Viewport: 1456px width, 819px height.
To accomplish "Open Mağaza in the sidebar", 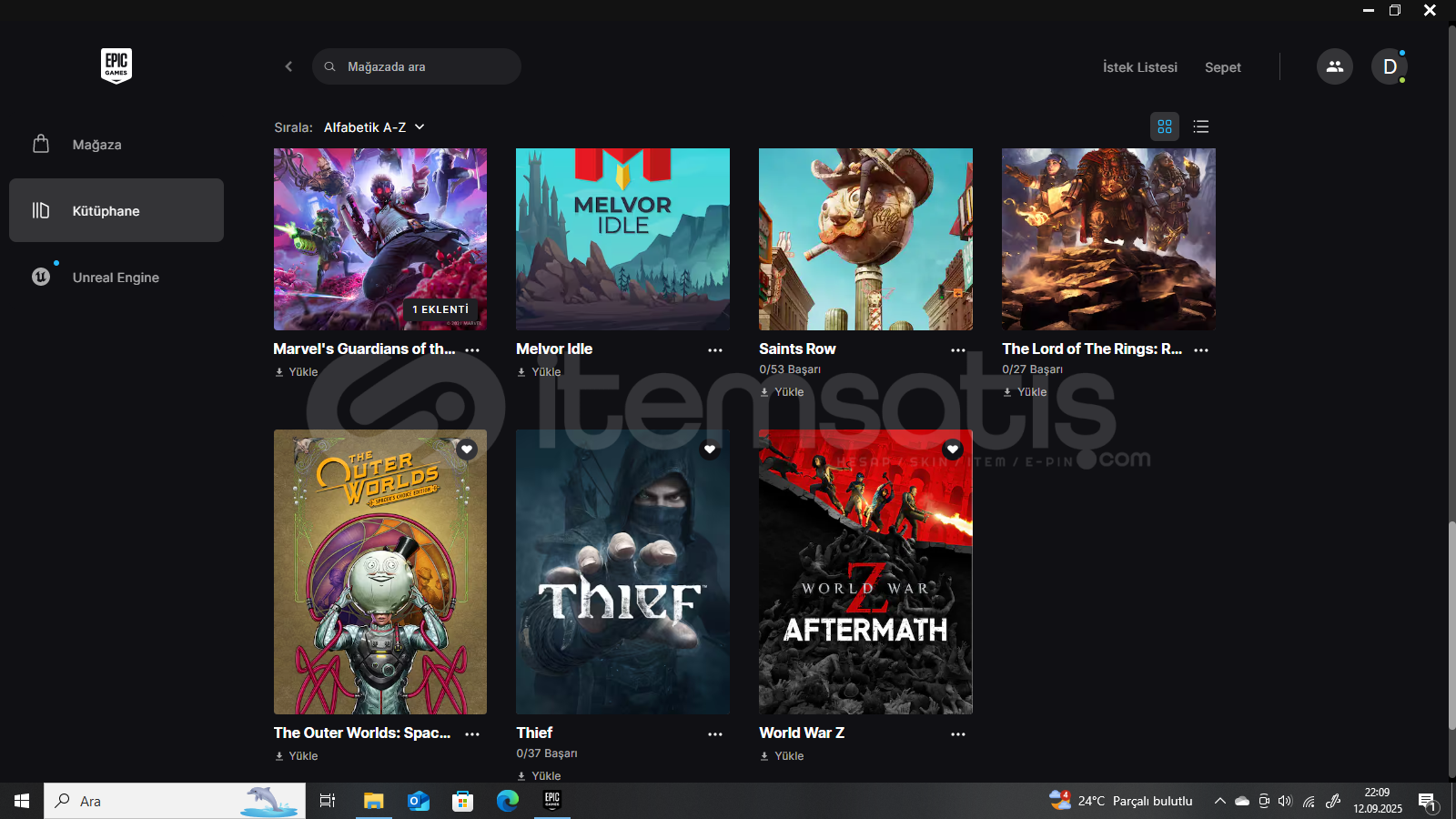I will [116, 144].
